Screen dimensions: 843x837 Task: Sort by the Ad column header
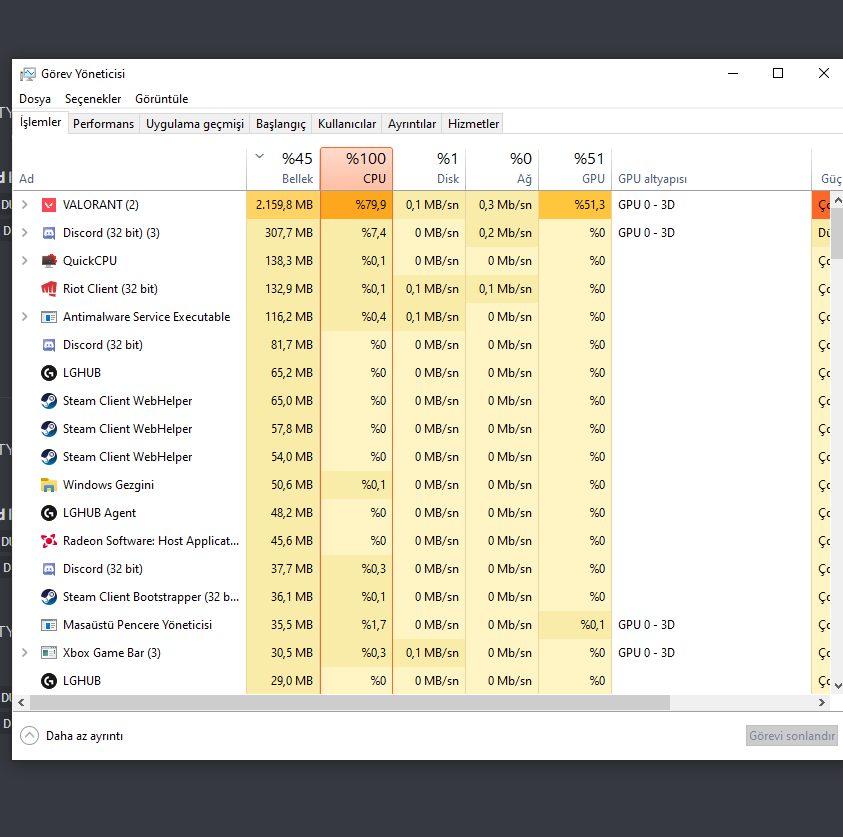tap(129, 169)
